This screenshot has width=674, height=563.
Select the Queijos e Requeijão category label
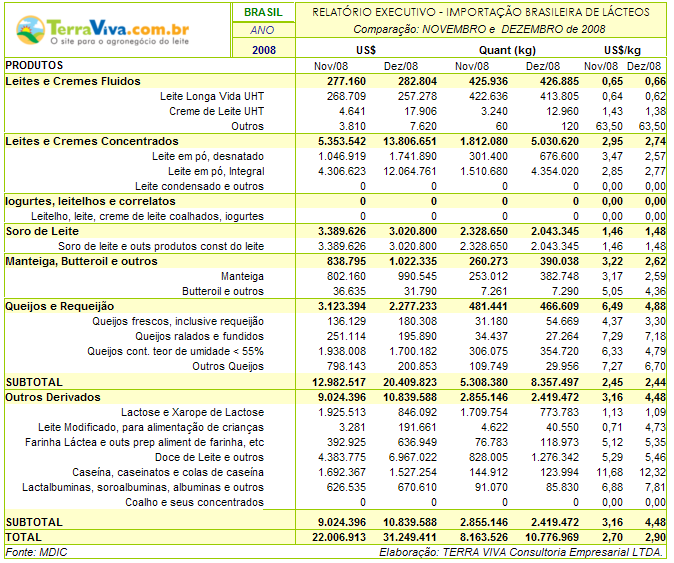pos(60,306)
